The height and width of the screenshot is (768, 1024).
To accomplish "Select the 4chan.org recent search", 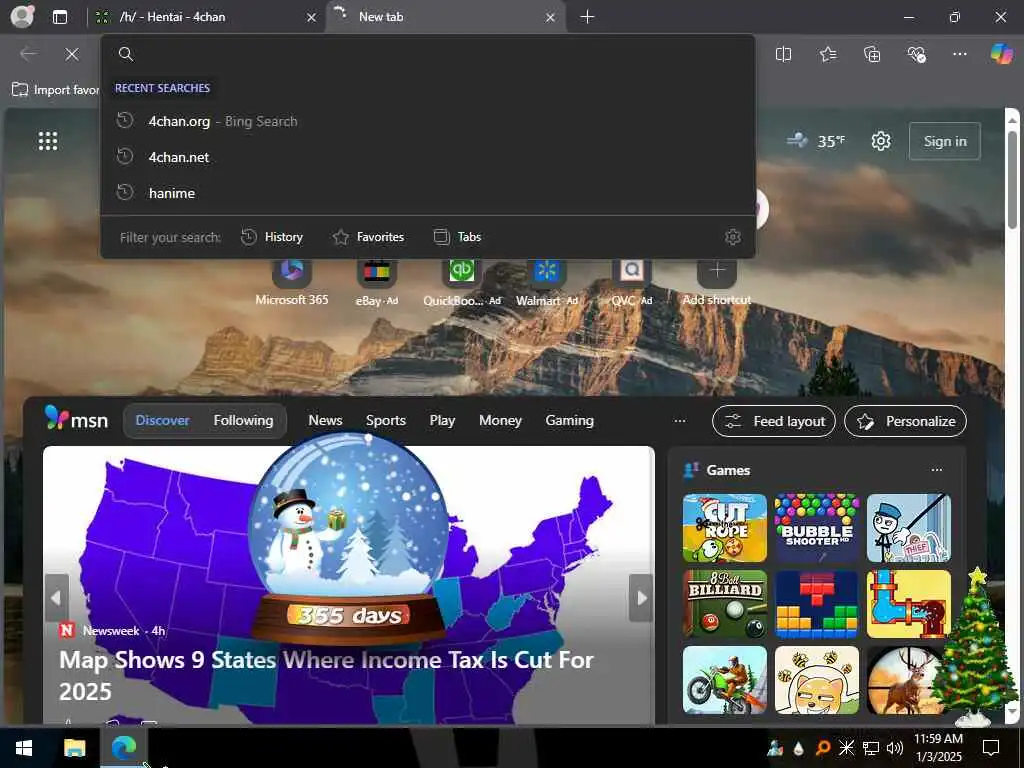I will (x=428, y=121).
